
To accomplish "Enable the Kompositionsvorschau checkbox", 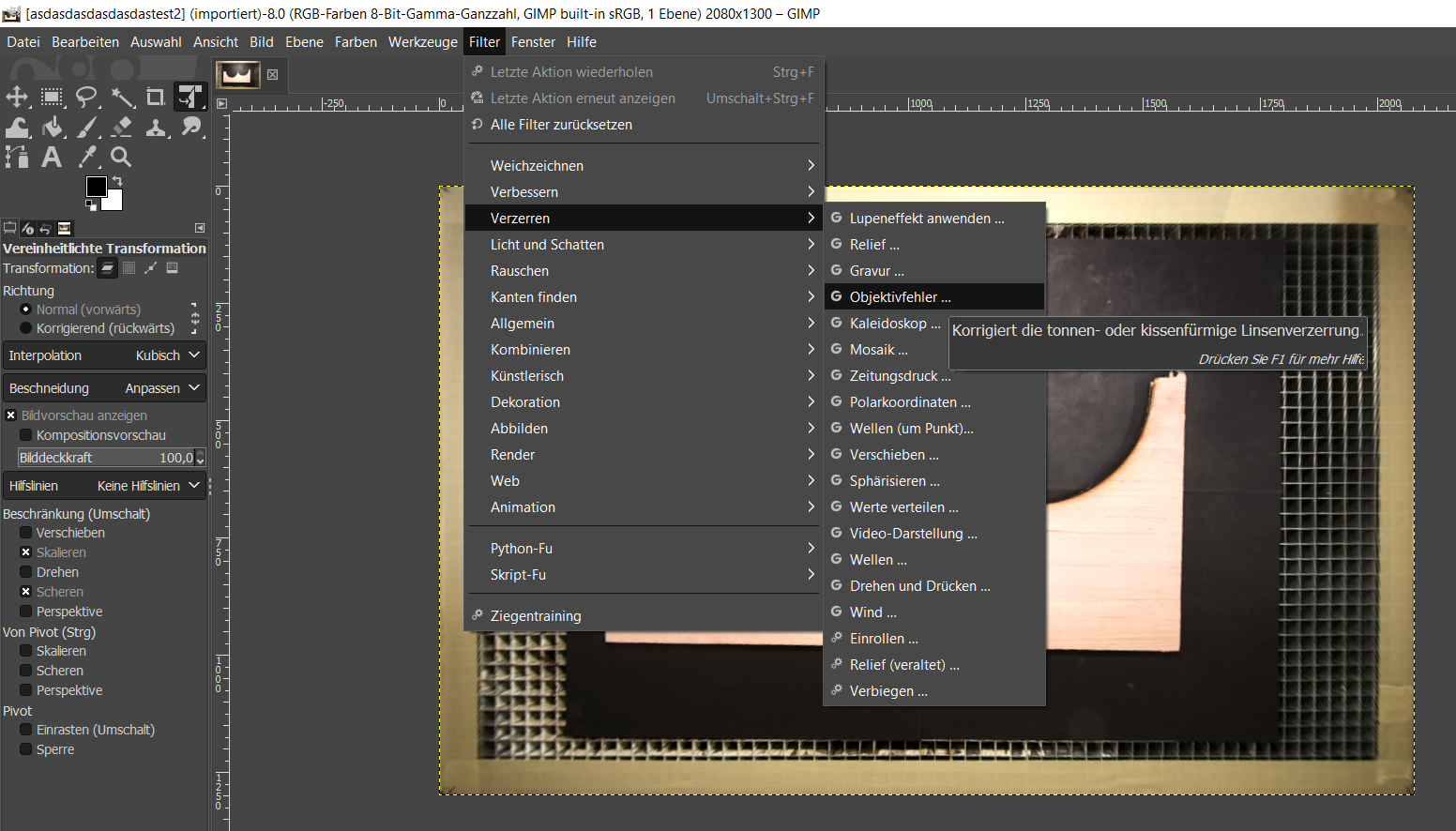I will (26, 435).
